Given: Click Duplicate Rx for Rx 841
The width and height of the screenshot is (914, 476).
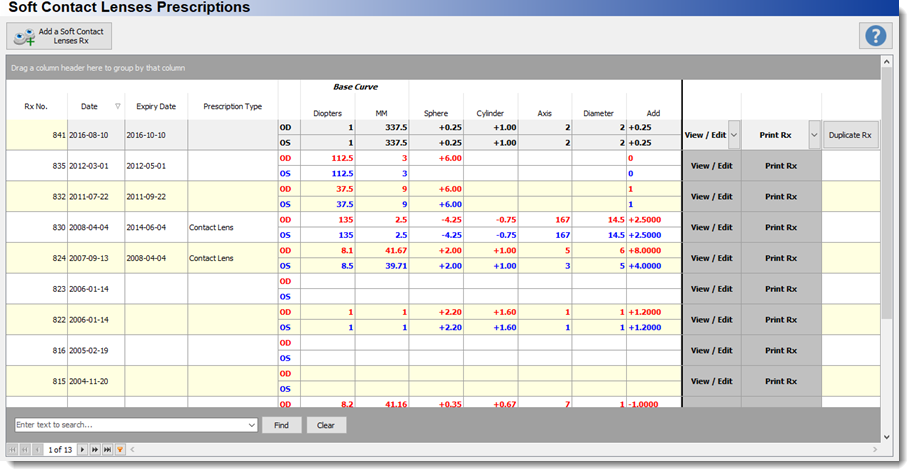Looking at the screenshot, I should coord(850,135).
